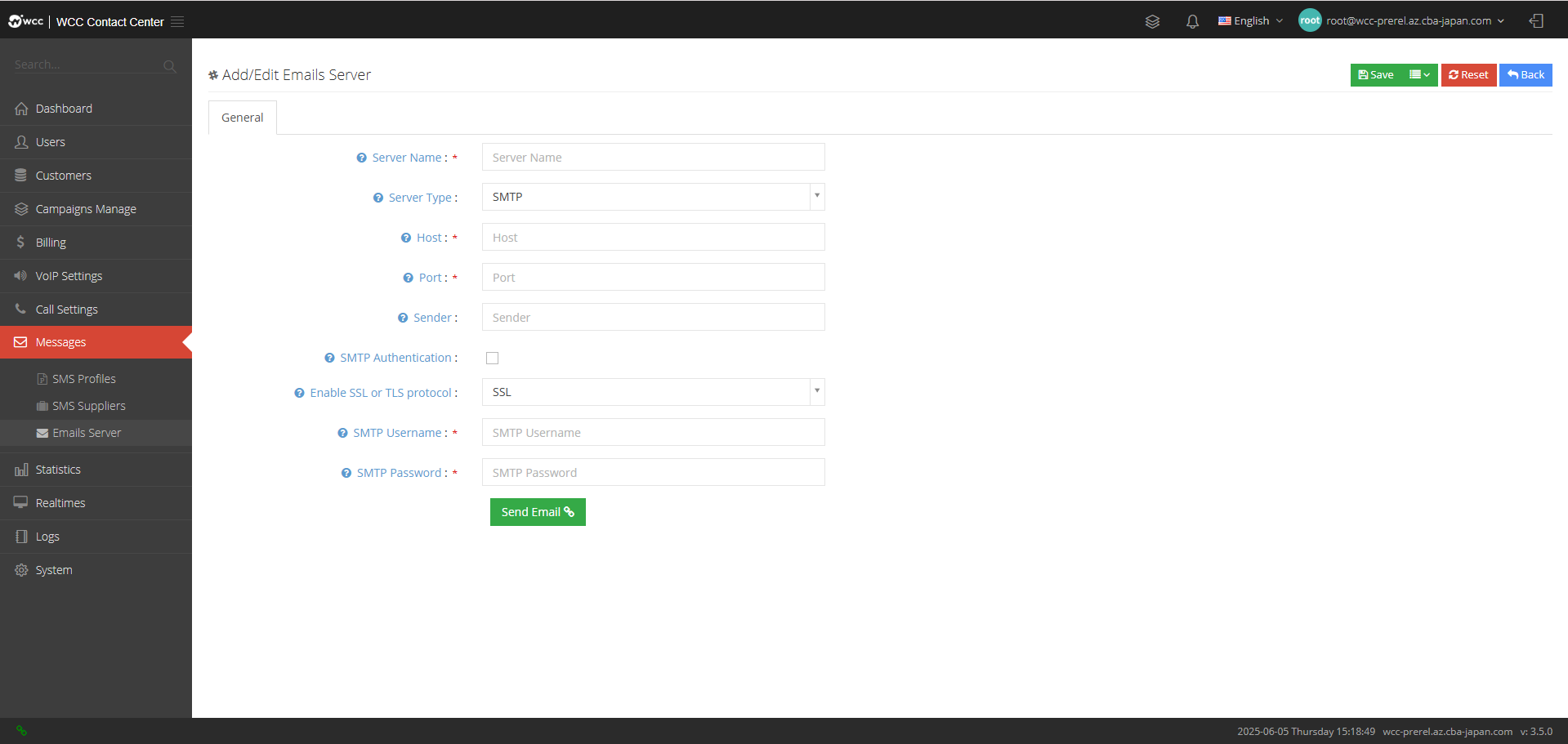Open System in the sidebar
Screen dimensions: 1568x744
point(96,570)
